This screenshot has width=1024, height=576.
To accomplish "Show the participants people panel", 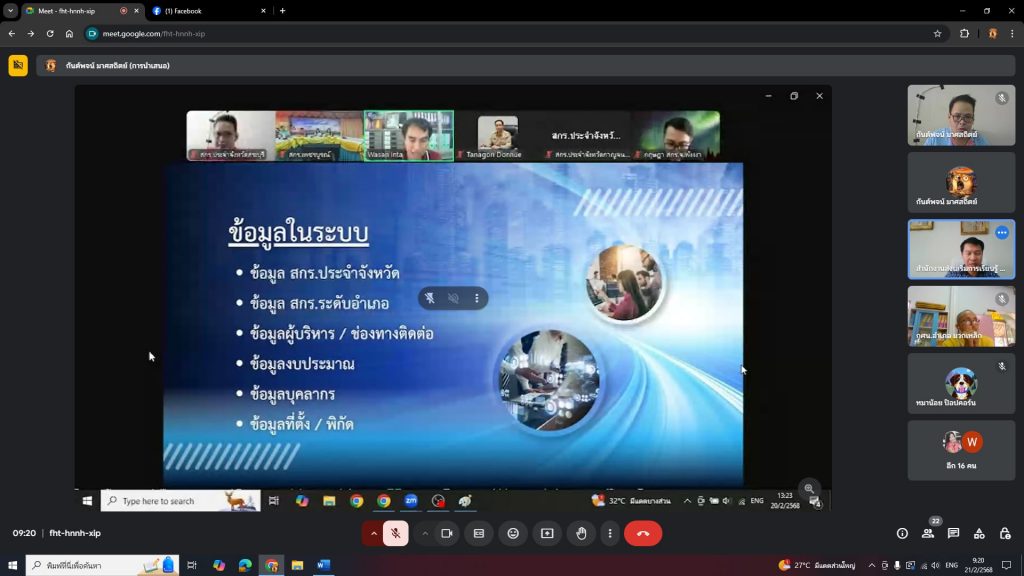I will tap(928, 534).
